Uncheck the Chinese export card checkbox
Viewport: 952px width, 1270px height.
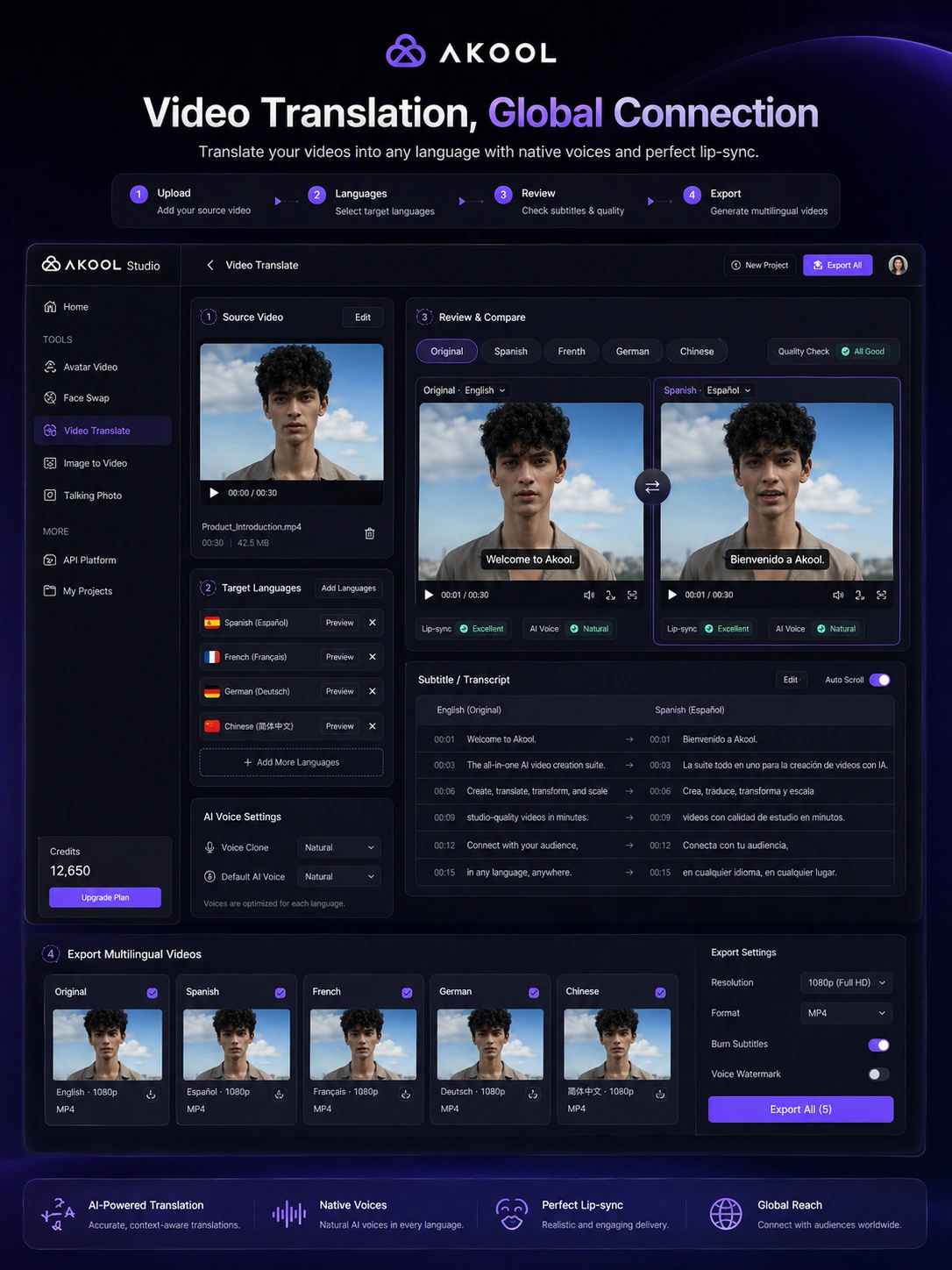(x=661, y=993)
